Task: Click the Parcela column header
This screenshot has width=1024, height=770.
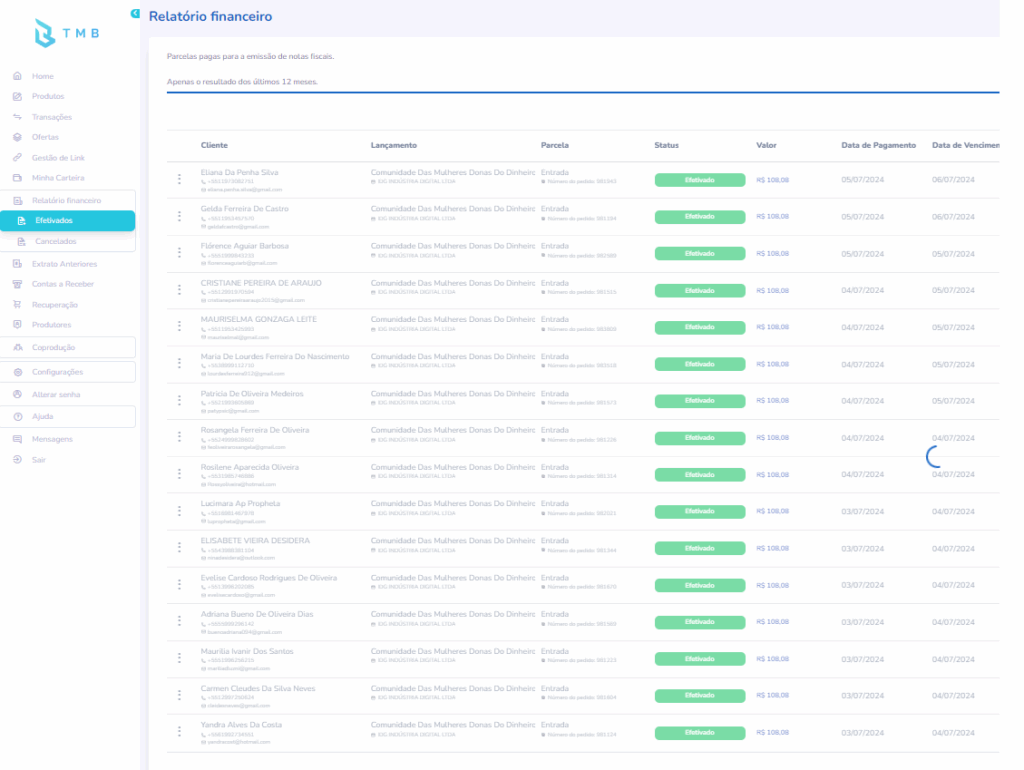Action: coord(554,145)
